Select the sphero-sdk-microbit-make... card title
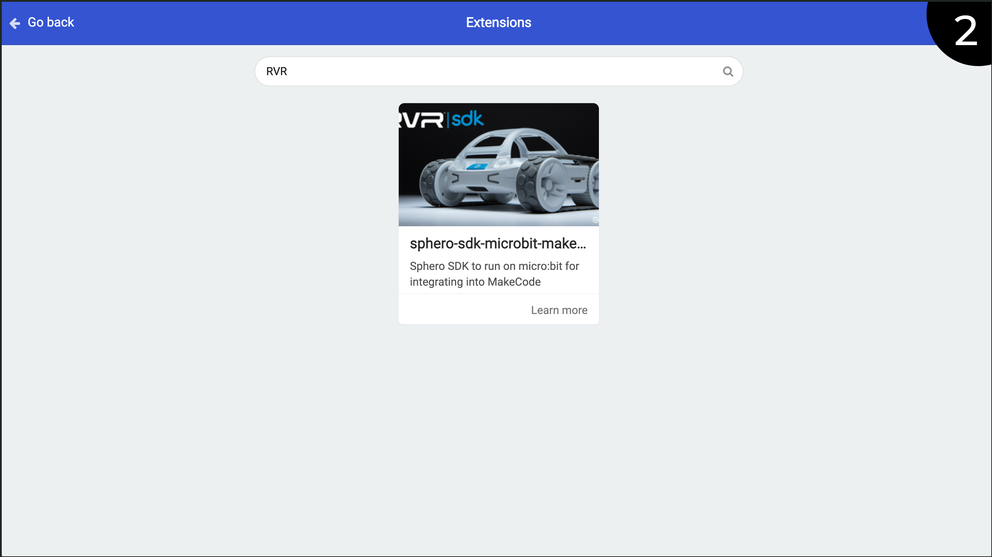This screenshot has width=992, height=557. point(498,243)
